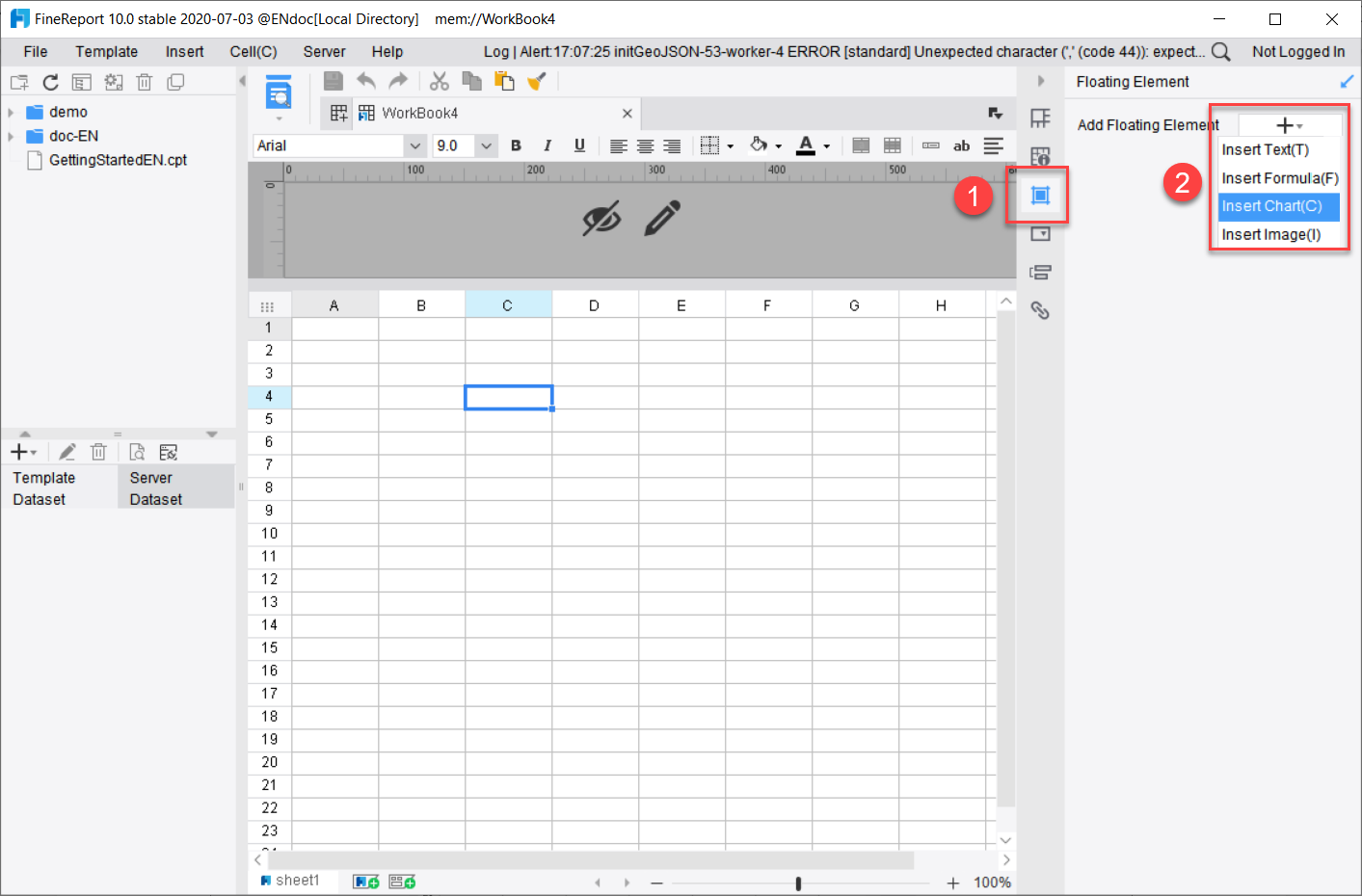Choose Insert Text(T) option
The width and height of the screenshot is (1362, 896).
[x=1279, y=150]
